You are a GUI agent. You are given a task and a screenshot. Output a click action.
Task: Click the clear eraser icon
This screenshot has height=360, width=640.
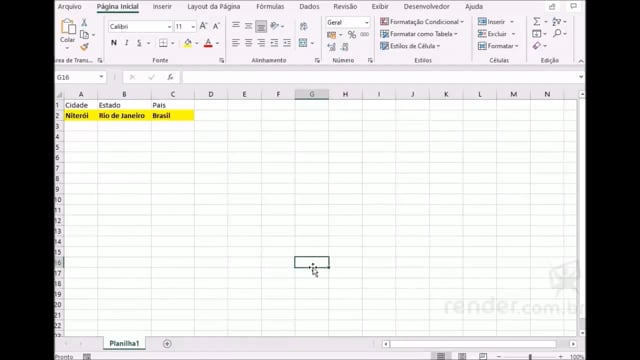click(537, 46)
